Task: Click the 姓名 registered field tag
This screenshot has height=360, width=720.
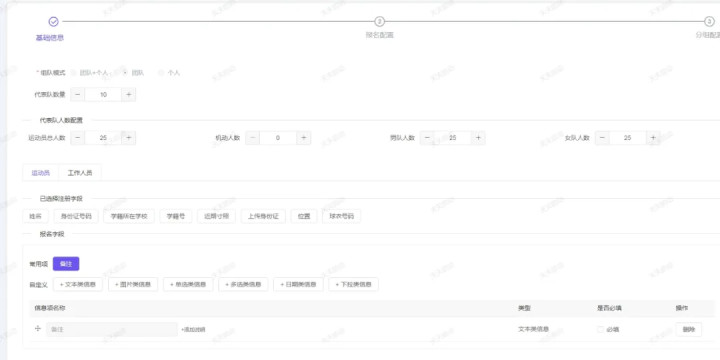Action: 35,216
